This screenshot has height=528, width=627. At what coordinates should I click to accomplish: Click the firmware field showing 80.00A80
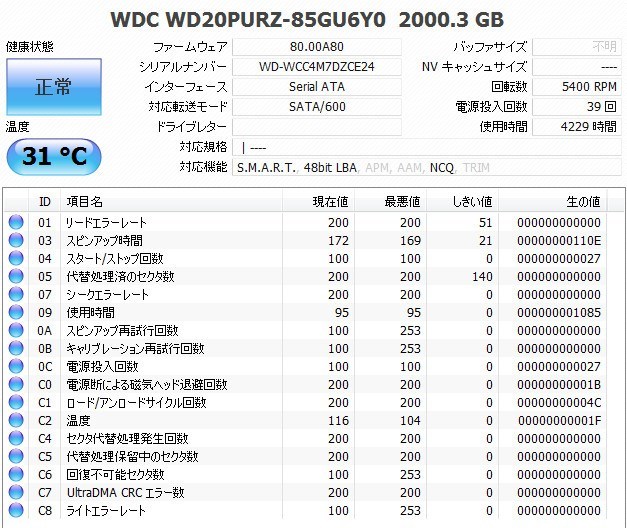pos(317,47)
